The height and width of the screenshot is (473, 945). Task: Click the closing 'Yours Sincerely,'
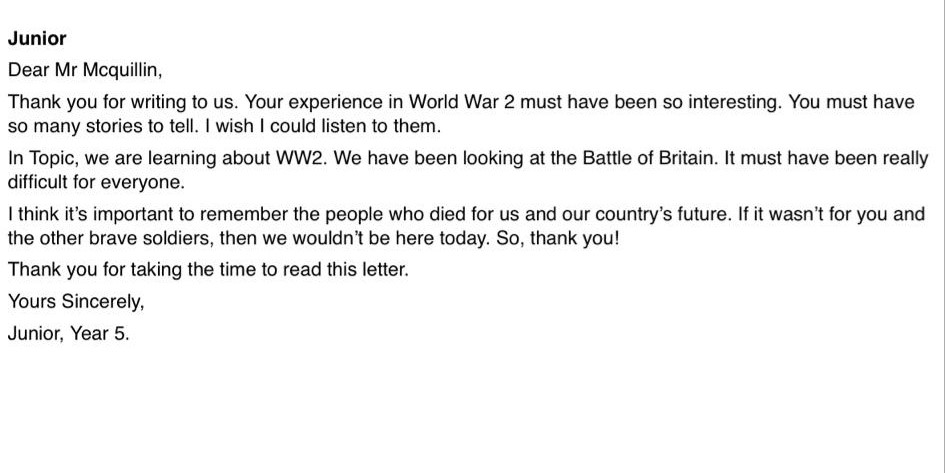coord(76,301)
